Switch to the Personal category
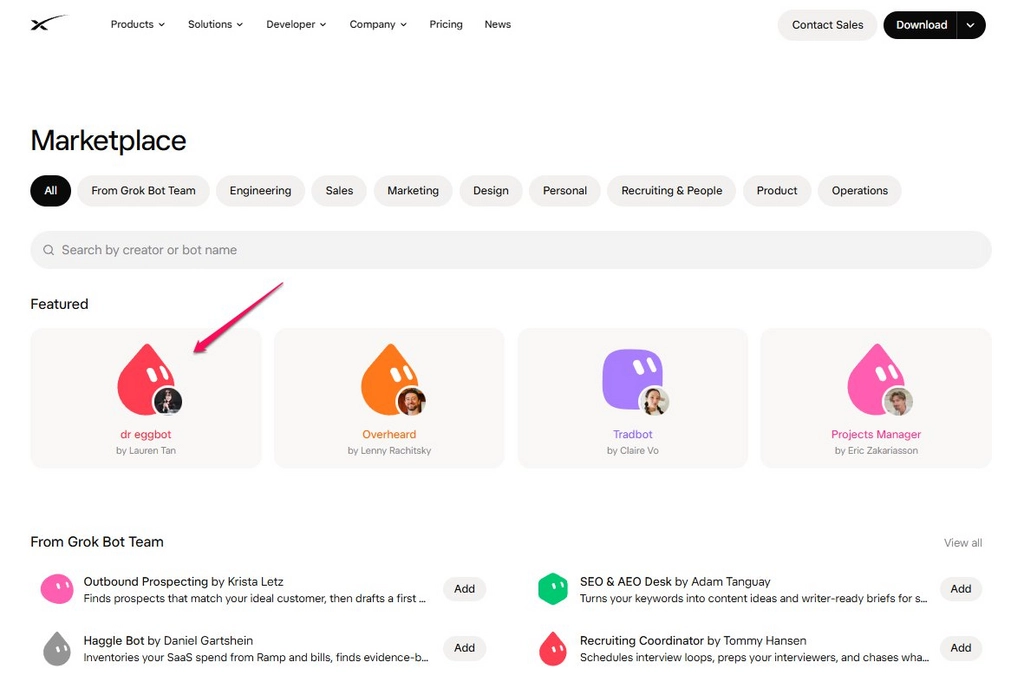The height and width of the screenshot is (695, 1024). (564, 191)
